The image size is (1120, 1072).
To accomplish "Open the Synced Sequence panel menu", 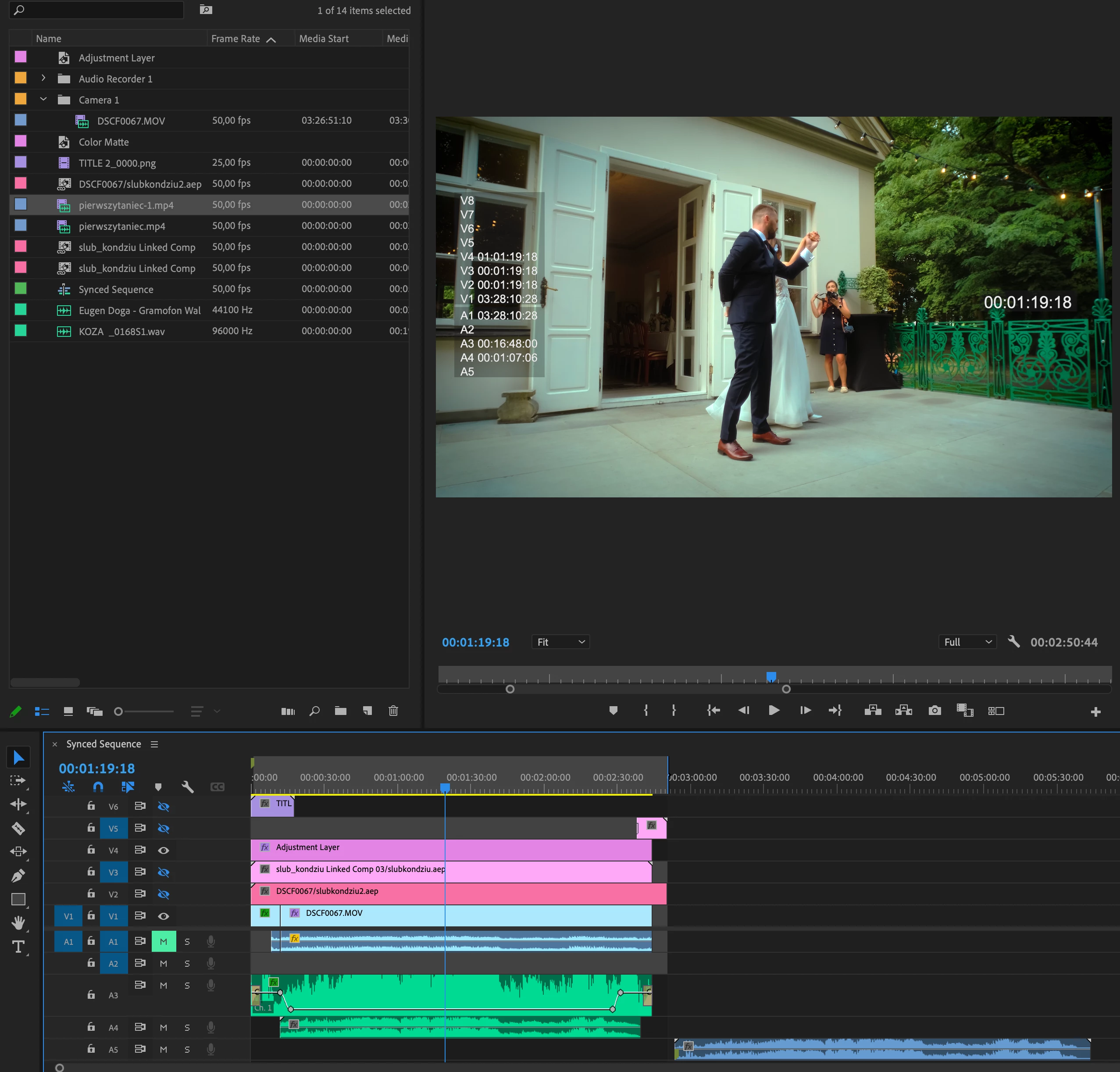I will tap(154, 744).
